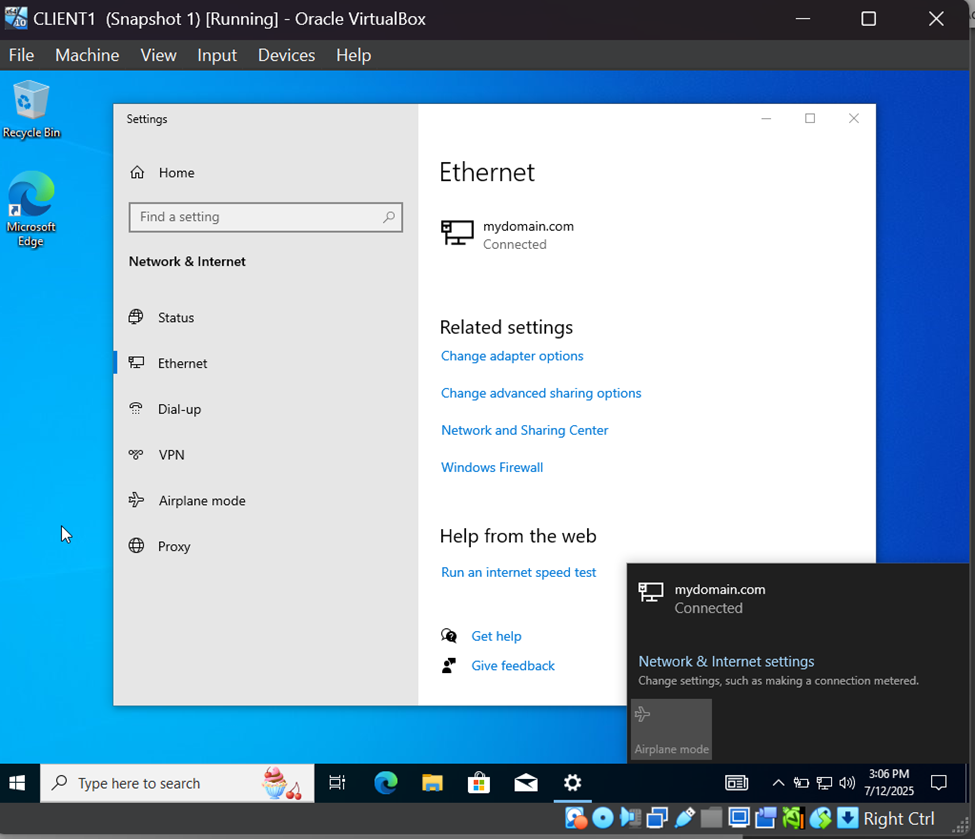Click the search magnifier in Find a setting
Viewport: 975px width, 839px height.
(389, 217)
